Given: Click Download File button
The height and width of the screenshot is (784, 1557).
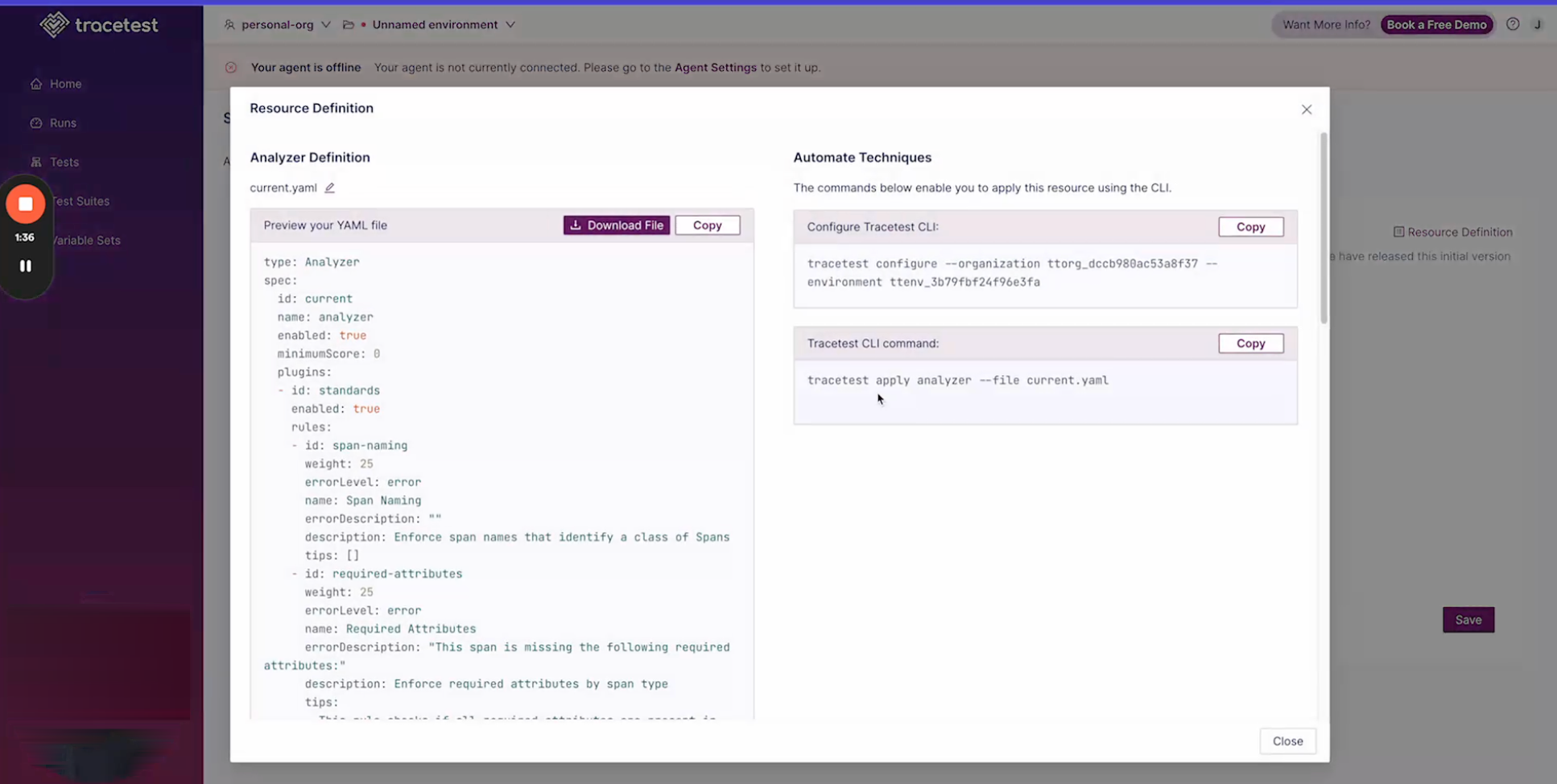Looking at the screenshot, I should (x=617, y=225).
